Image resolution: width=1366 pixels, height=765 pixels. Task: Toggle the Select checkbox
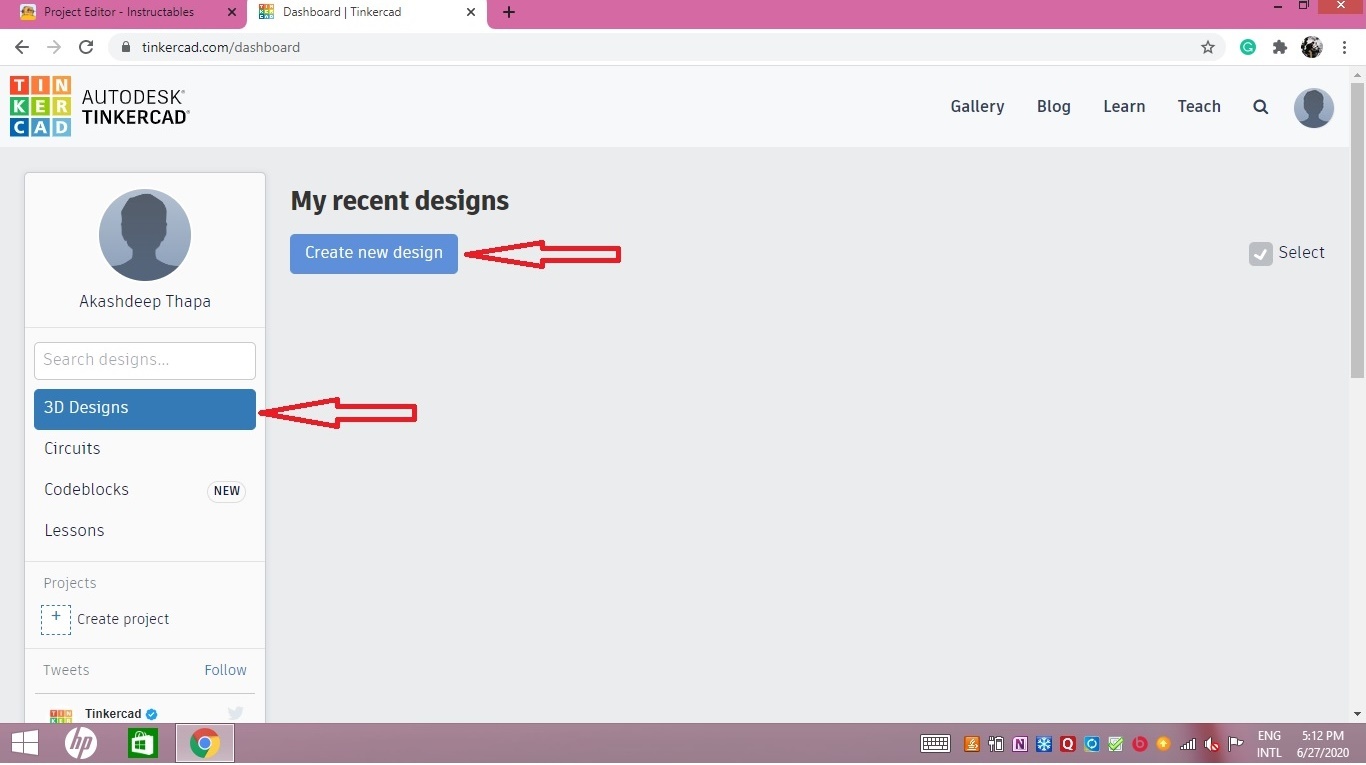pyautogui.click(x=1260, y=253)
